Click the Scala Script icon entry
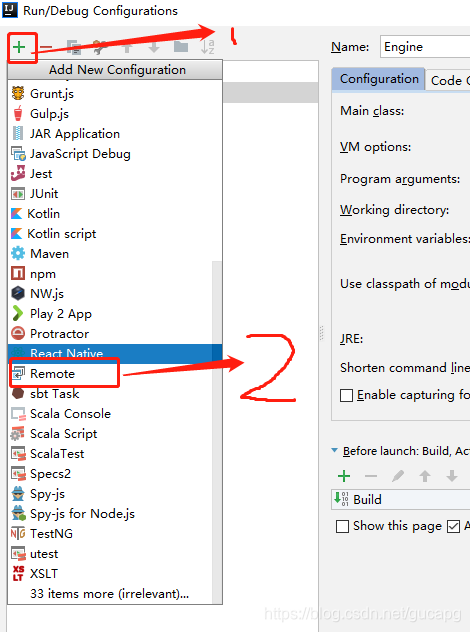Image resolution: width=470 pixels, height=632 pixels. click(18, 434)
